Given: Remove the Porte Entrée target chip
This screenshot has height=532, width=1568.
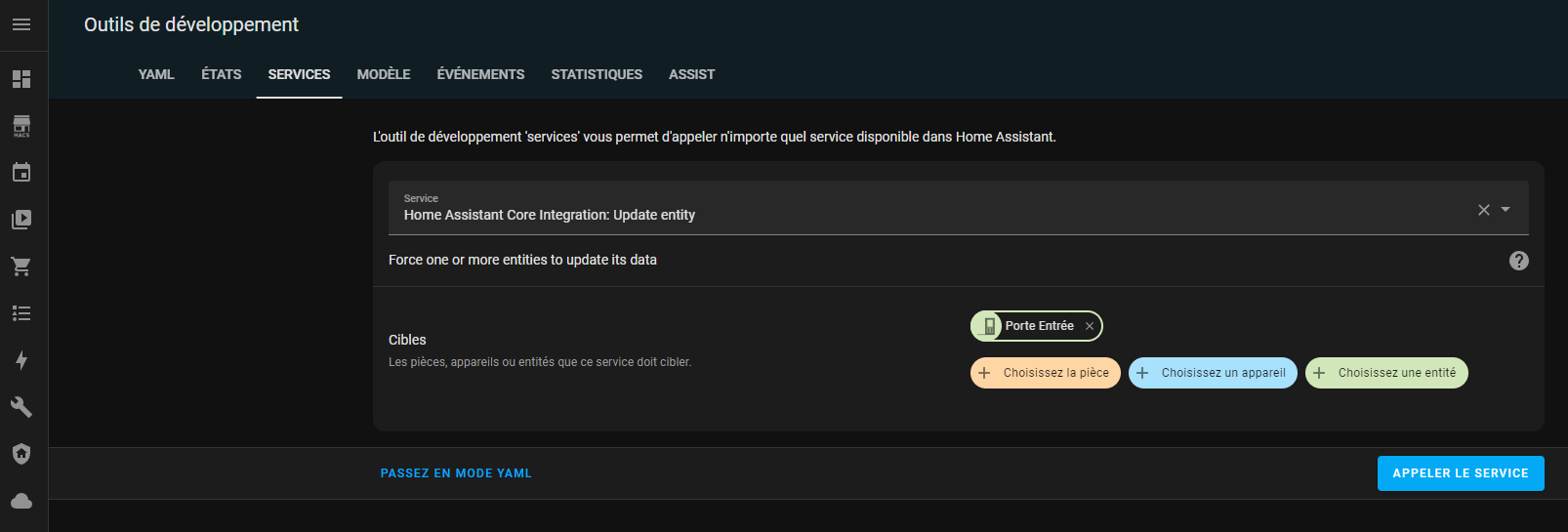Looking at the screenshot, I should click(1090, 326).
